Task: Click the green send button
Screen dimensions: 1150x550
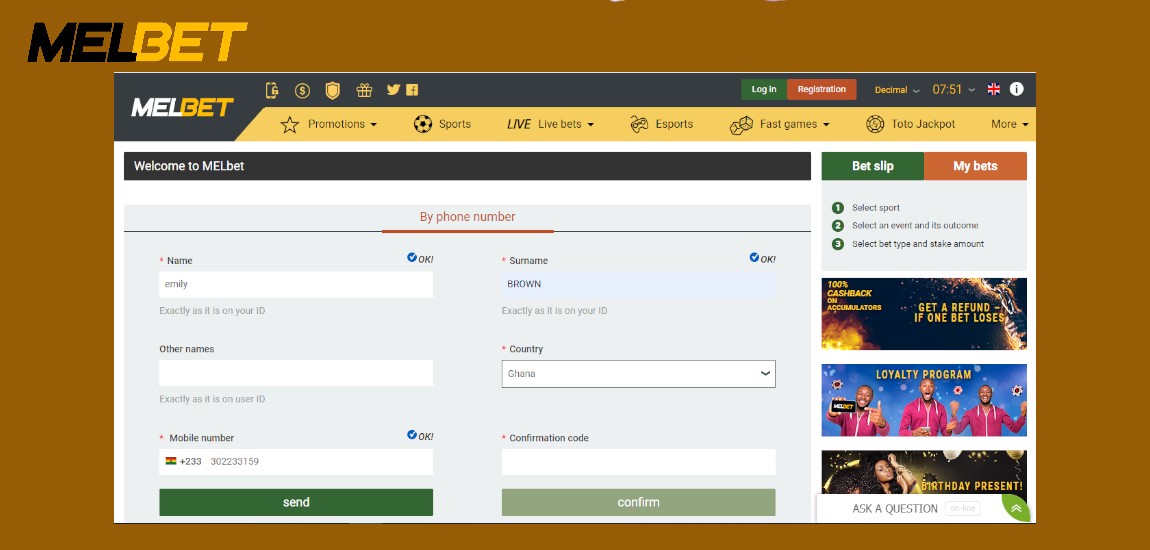Action: click(x=296, y=502)
